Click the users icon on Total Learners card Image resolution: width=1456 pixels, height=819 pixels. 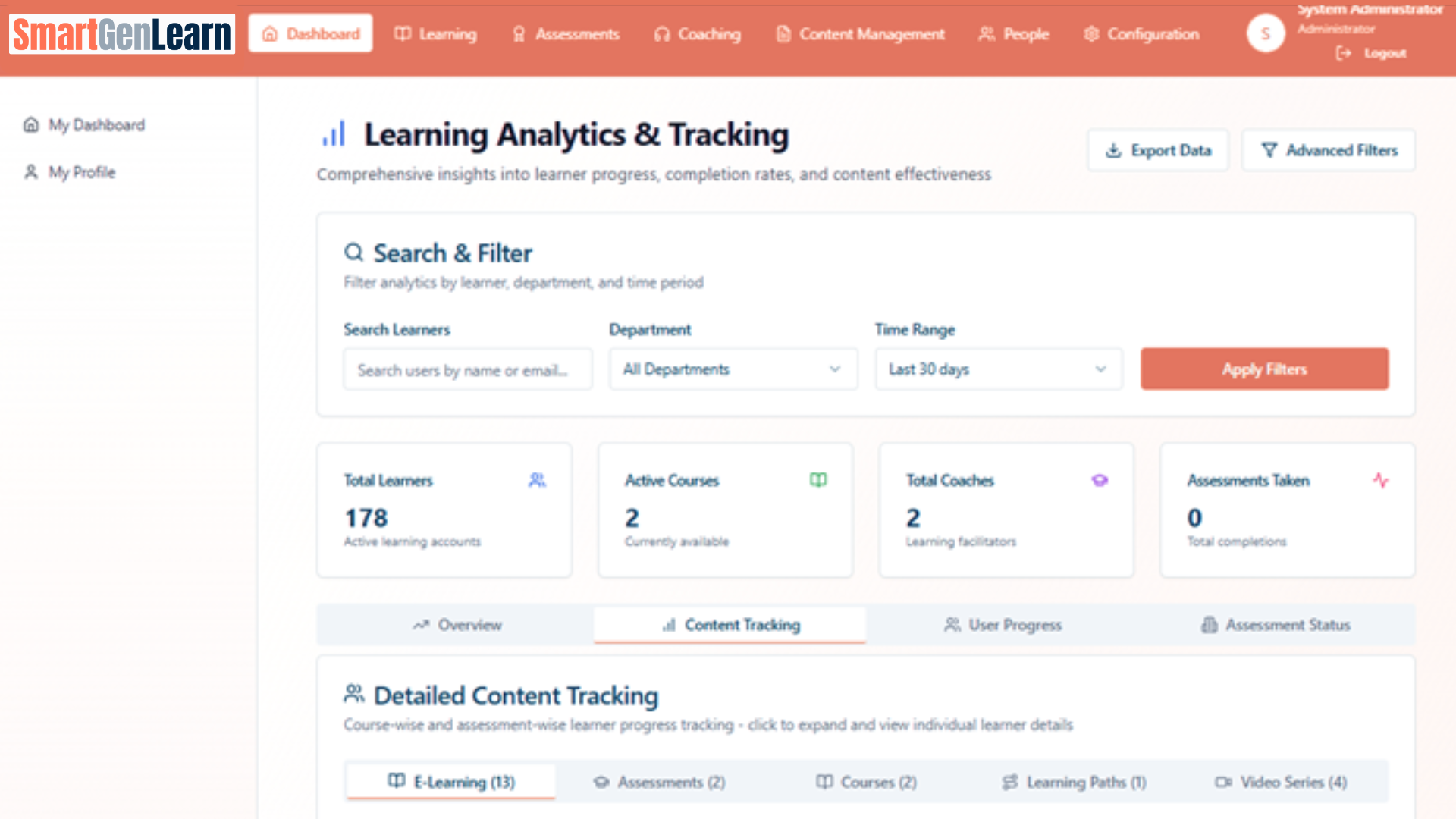pos(537,480)
